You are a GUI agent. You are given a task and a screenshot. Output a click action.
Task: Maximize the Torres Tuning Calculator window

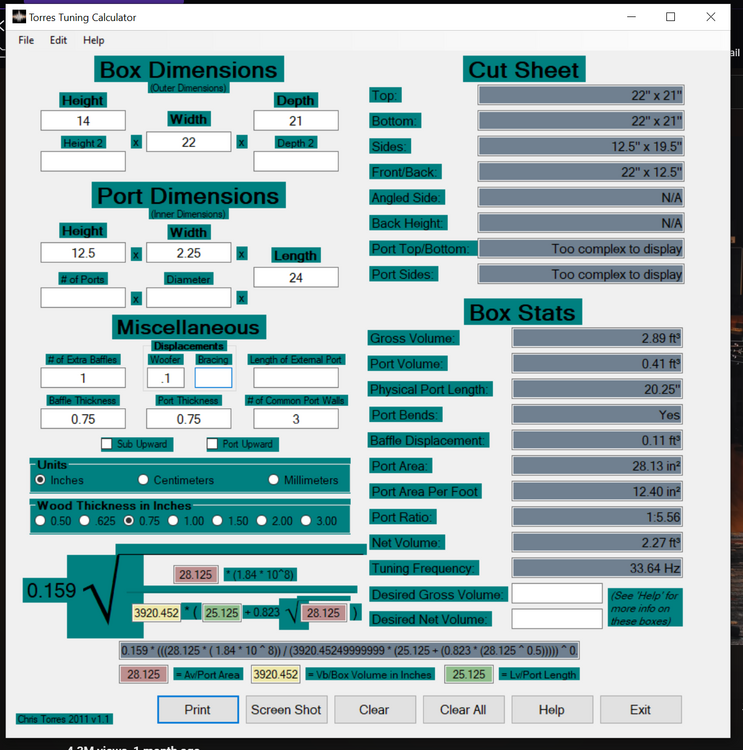[671, 17]
